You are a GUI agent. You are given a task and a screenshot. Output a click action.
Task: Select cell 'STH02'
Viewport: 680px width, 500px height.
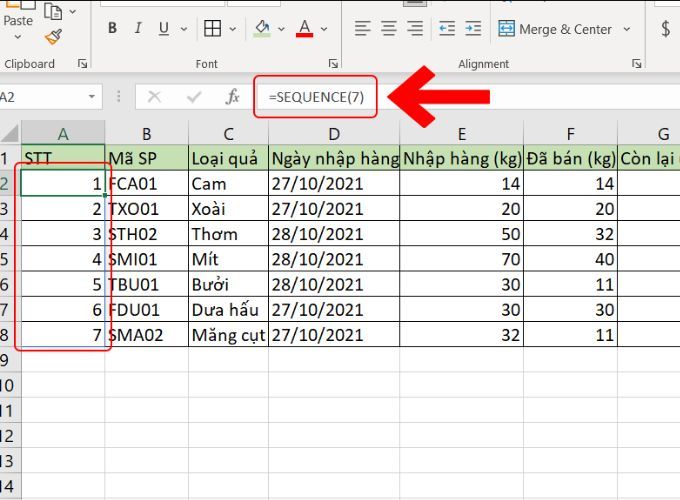pyautogui.click(x=147, y=234)
